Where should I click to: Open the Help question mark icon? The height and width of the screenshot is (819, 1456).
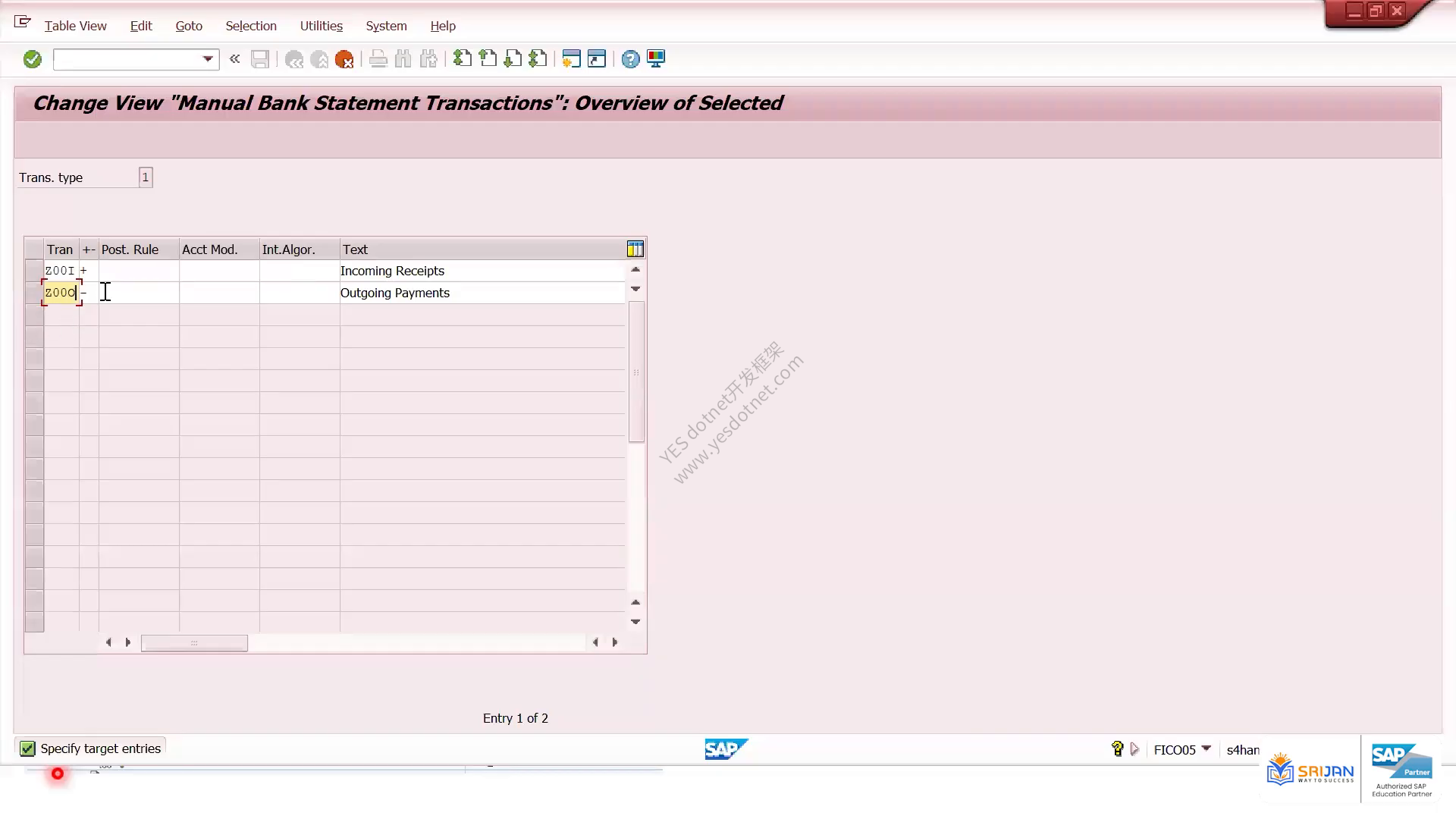coord(630,59)
